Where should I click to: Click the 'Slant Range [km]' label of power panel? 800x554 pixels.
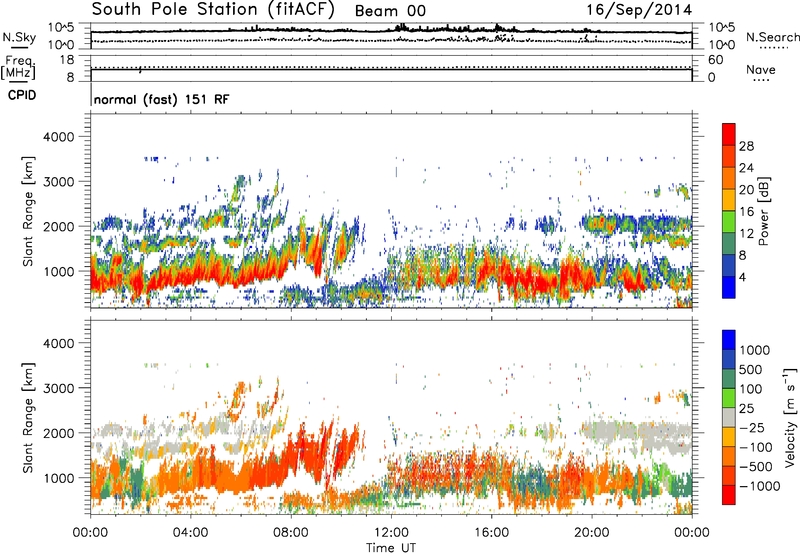click(28, 211)
